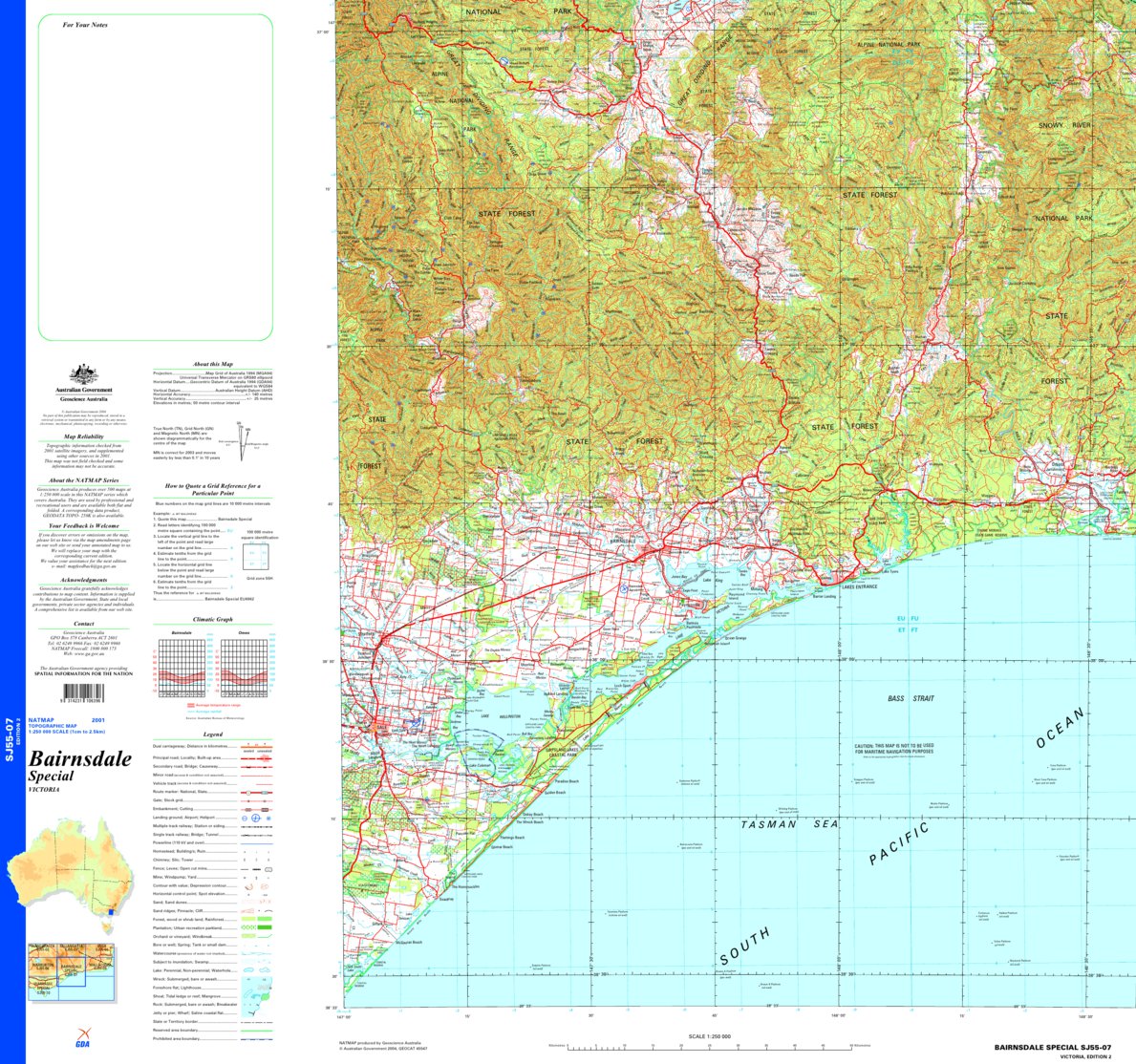This screenshot has height=1064, width=1136.
Task: Click the "Embankment; Cutting" legend row
Action: tap(213, 809)
